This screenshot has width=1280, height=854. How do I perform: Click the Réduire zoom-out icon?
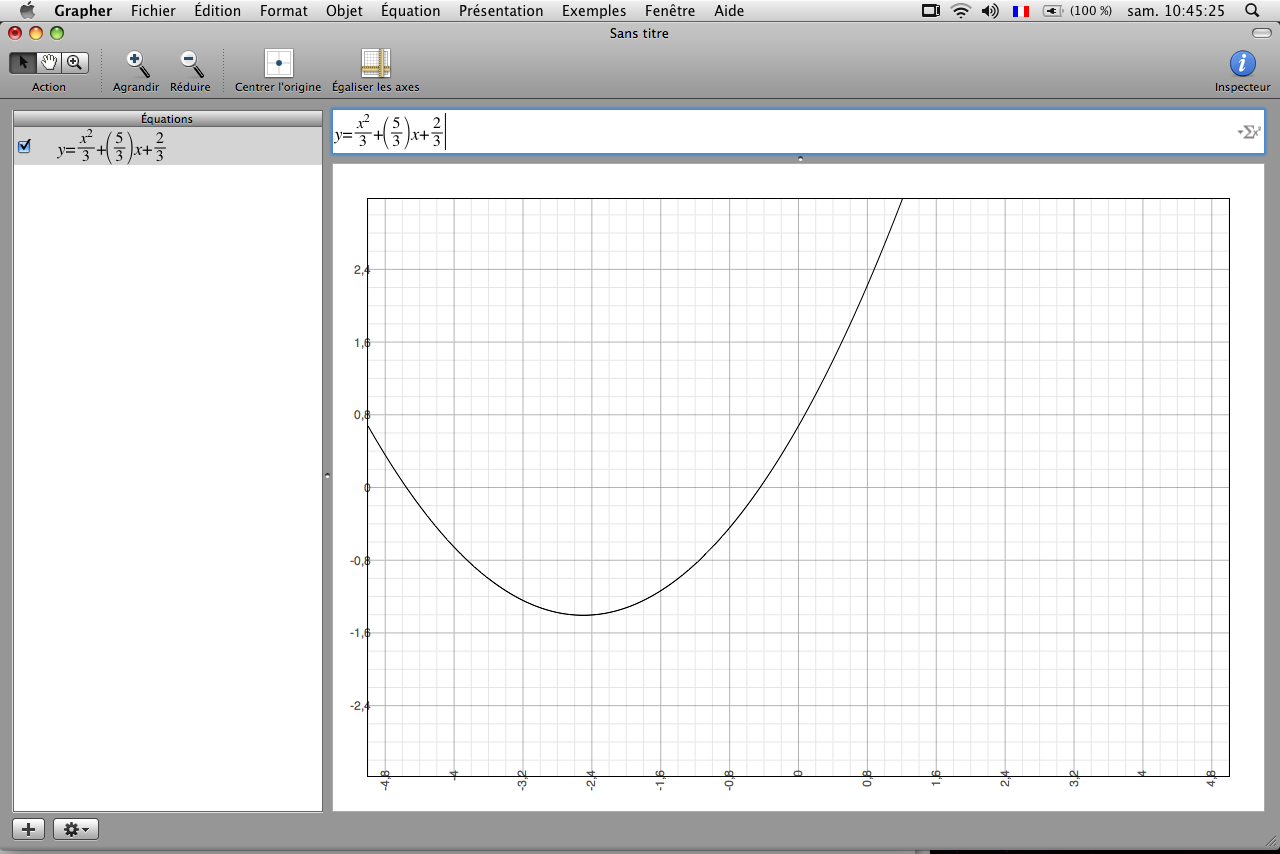point(190,64)
